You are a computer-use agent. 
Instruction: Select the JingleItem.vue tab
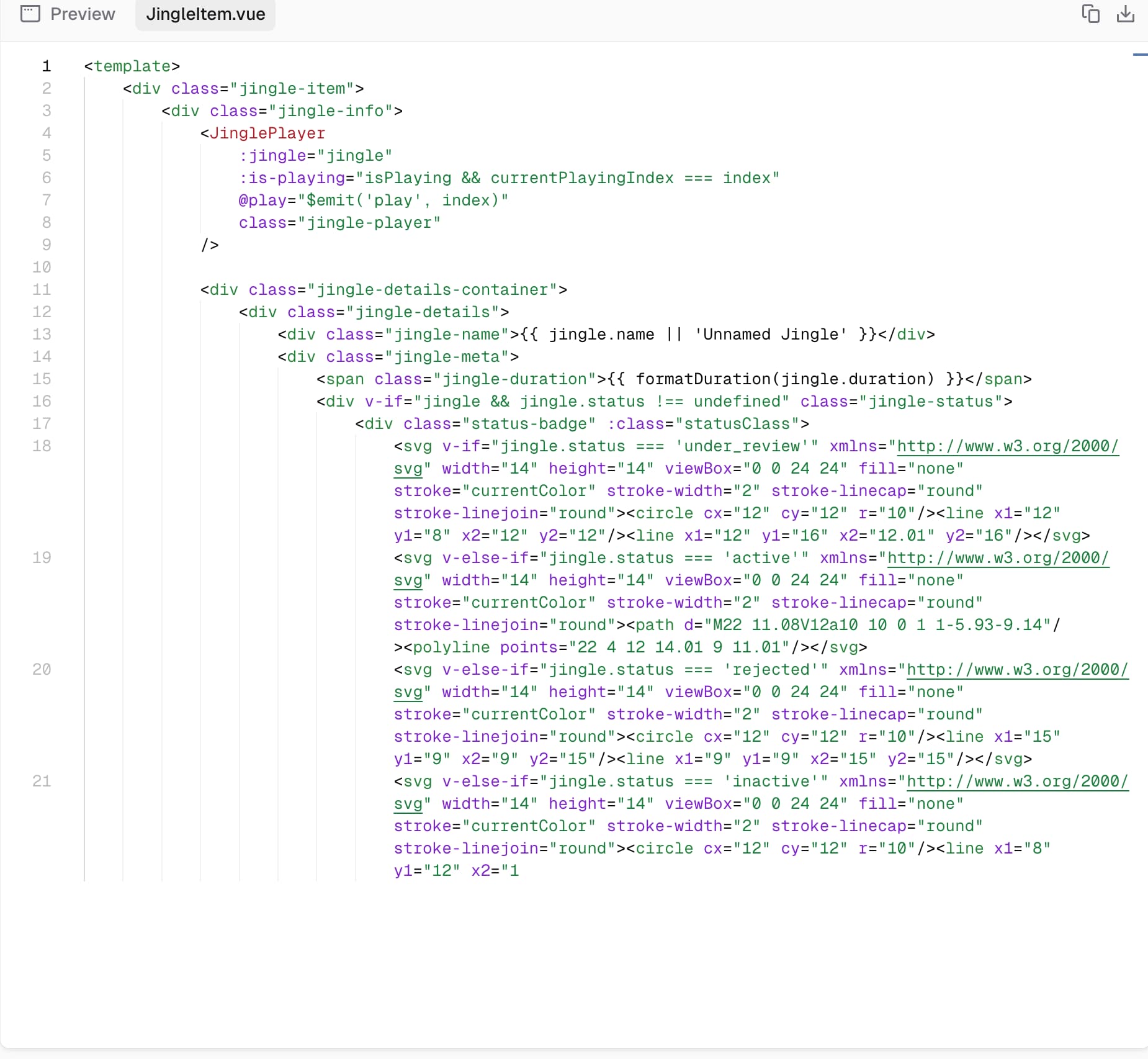(205, 14)
